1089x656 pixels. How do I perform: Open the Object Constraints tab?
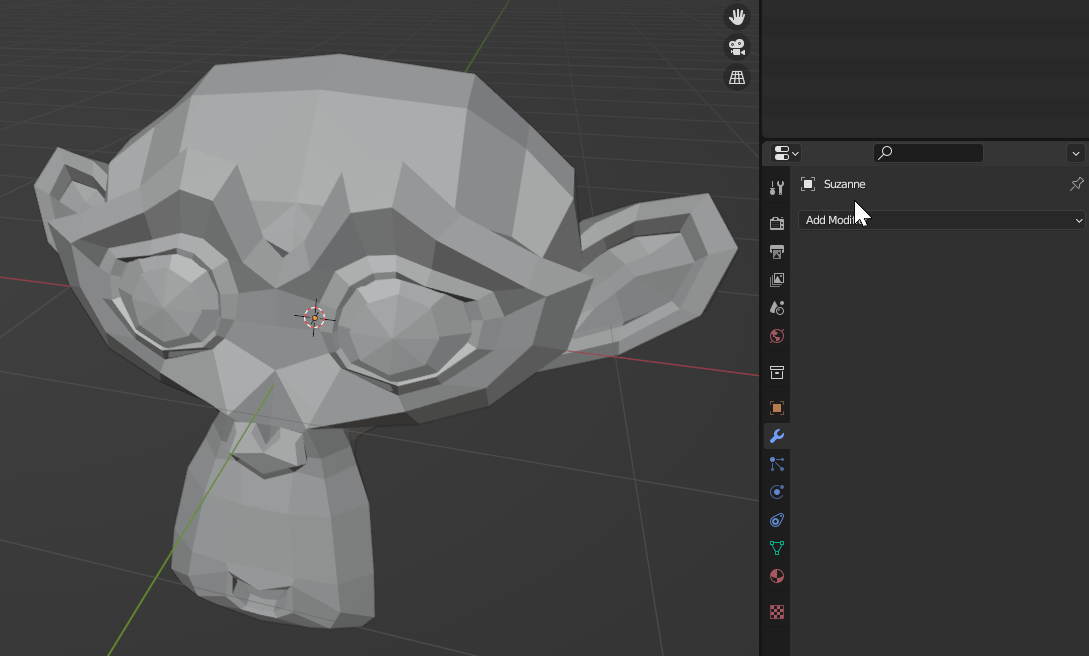tap(776, 520)
